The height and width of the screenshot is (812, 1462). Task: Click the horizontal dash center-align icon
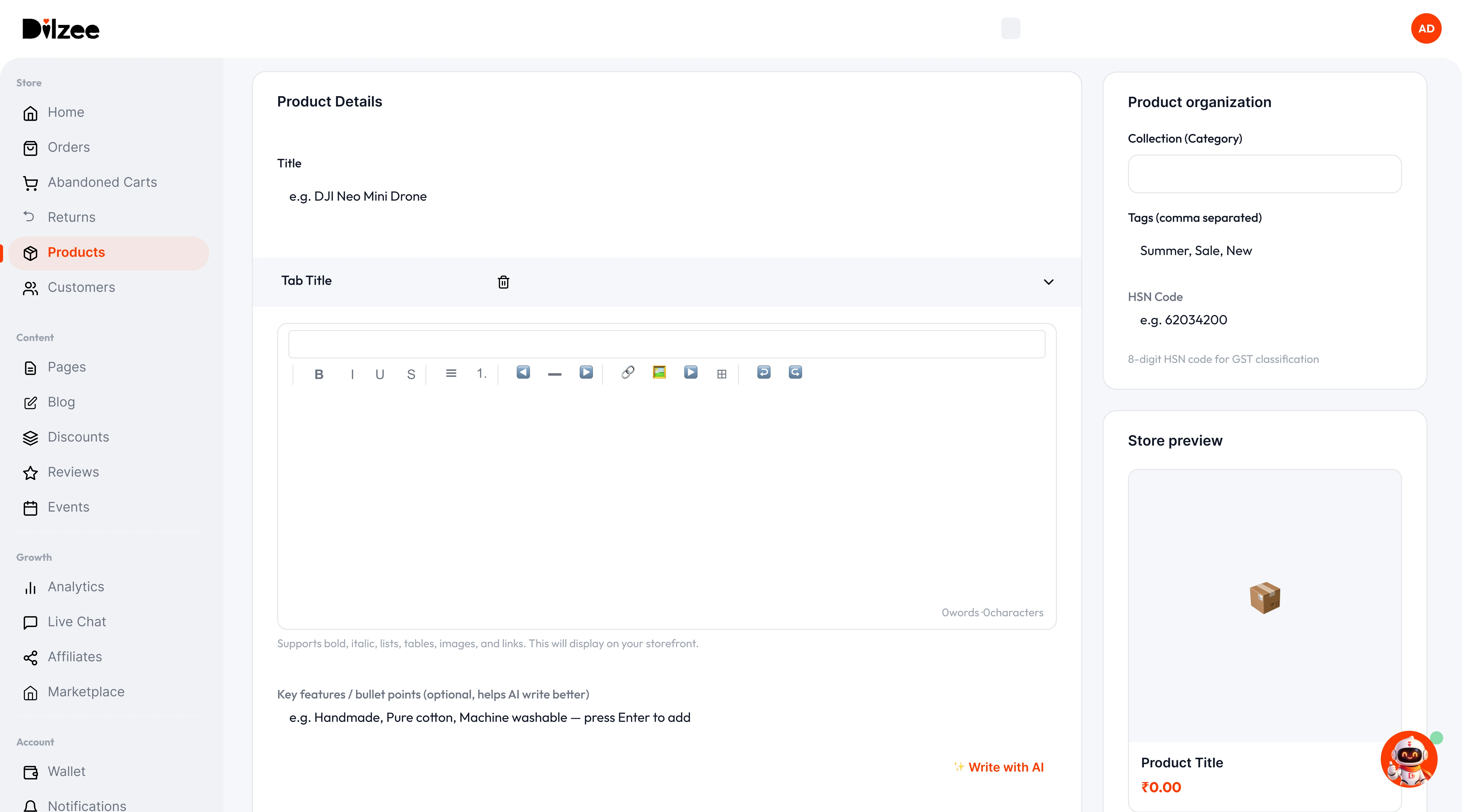pos(555,374)
